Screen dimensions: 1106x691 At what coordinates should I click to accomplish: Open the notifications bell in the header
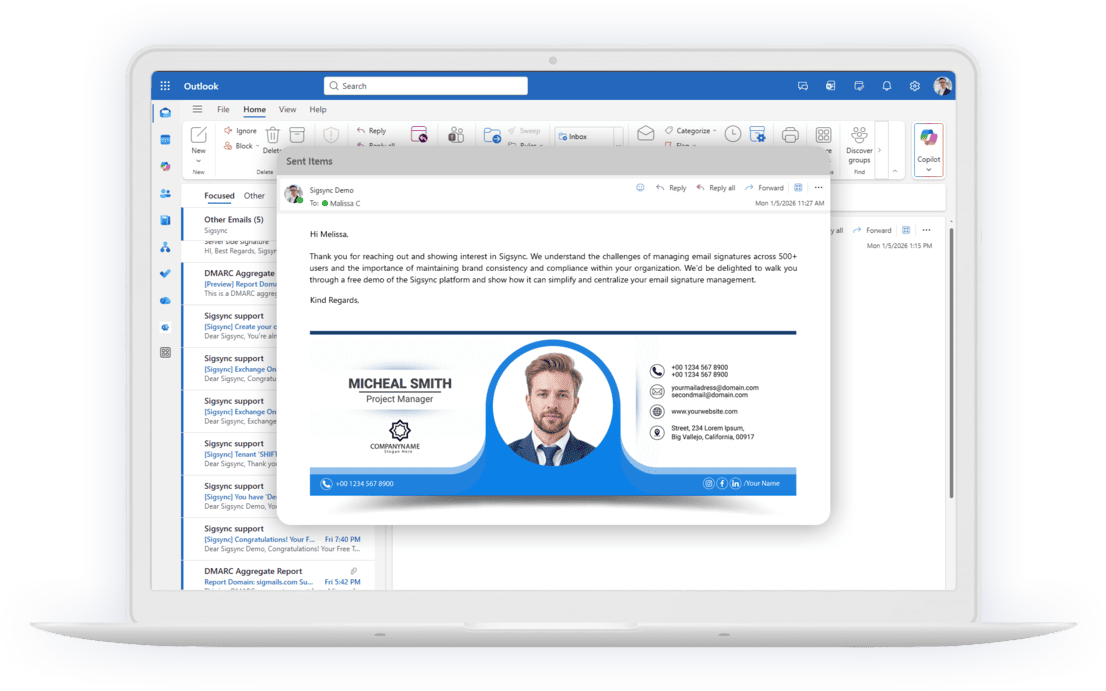pos(887,86)
